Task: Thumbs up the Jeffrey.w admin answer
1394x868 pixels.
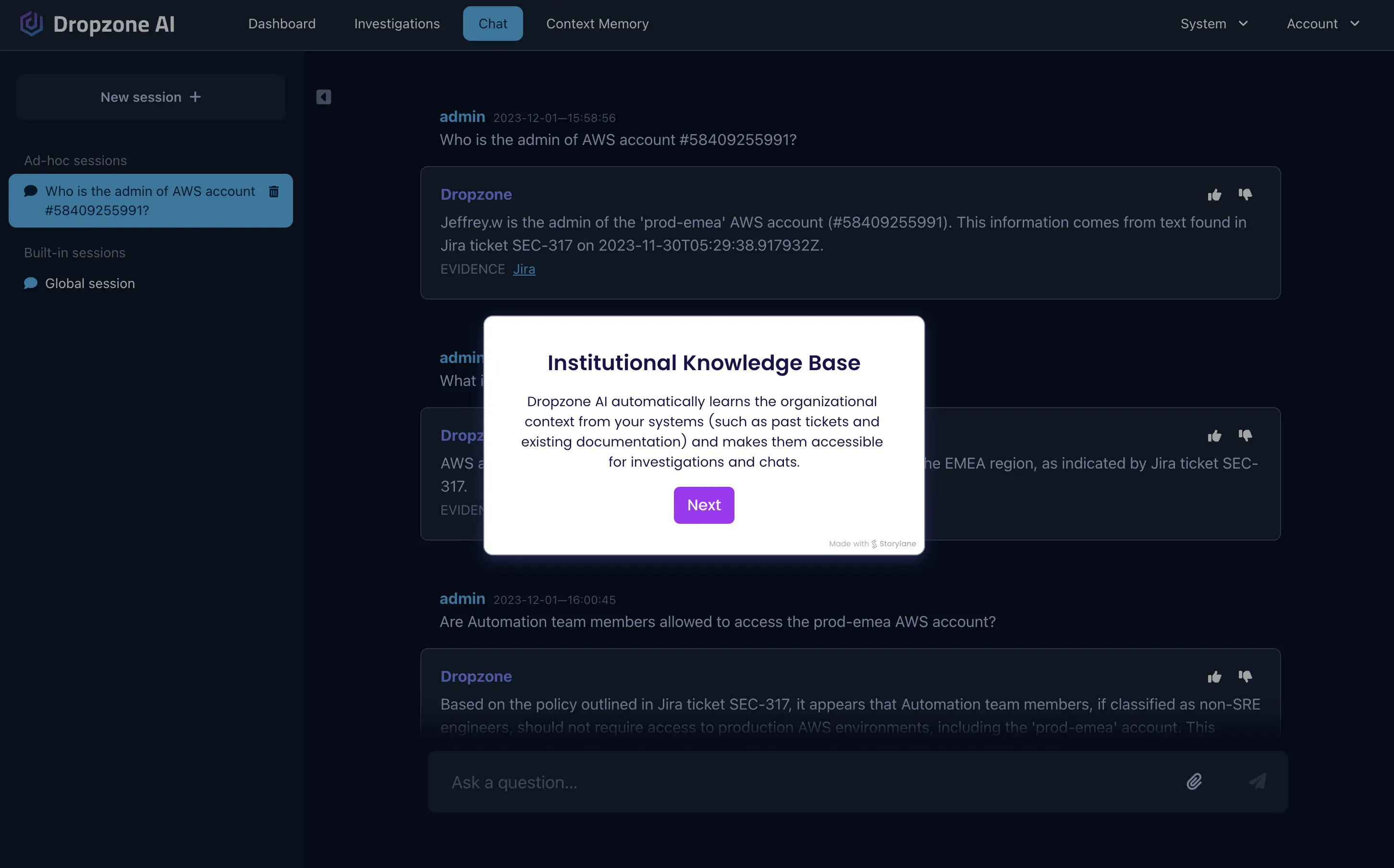Action: 1214,195
